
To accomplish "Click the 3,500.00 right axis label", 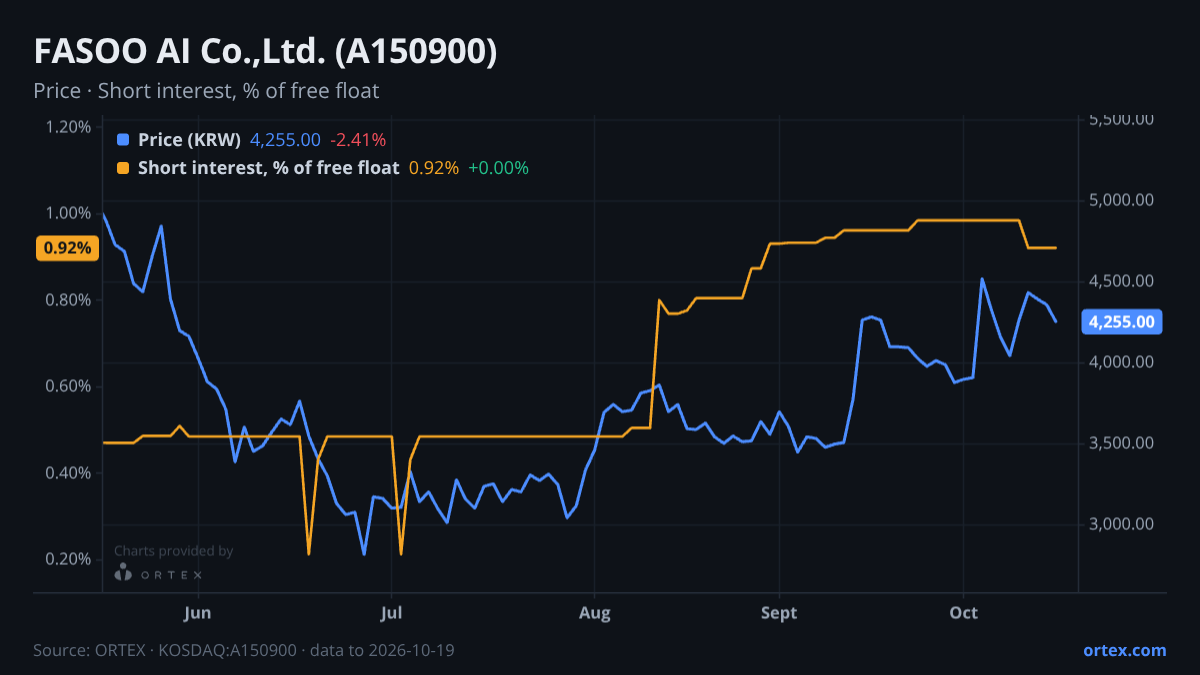I will [1121, 443].
